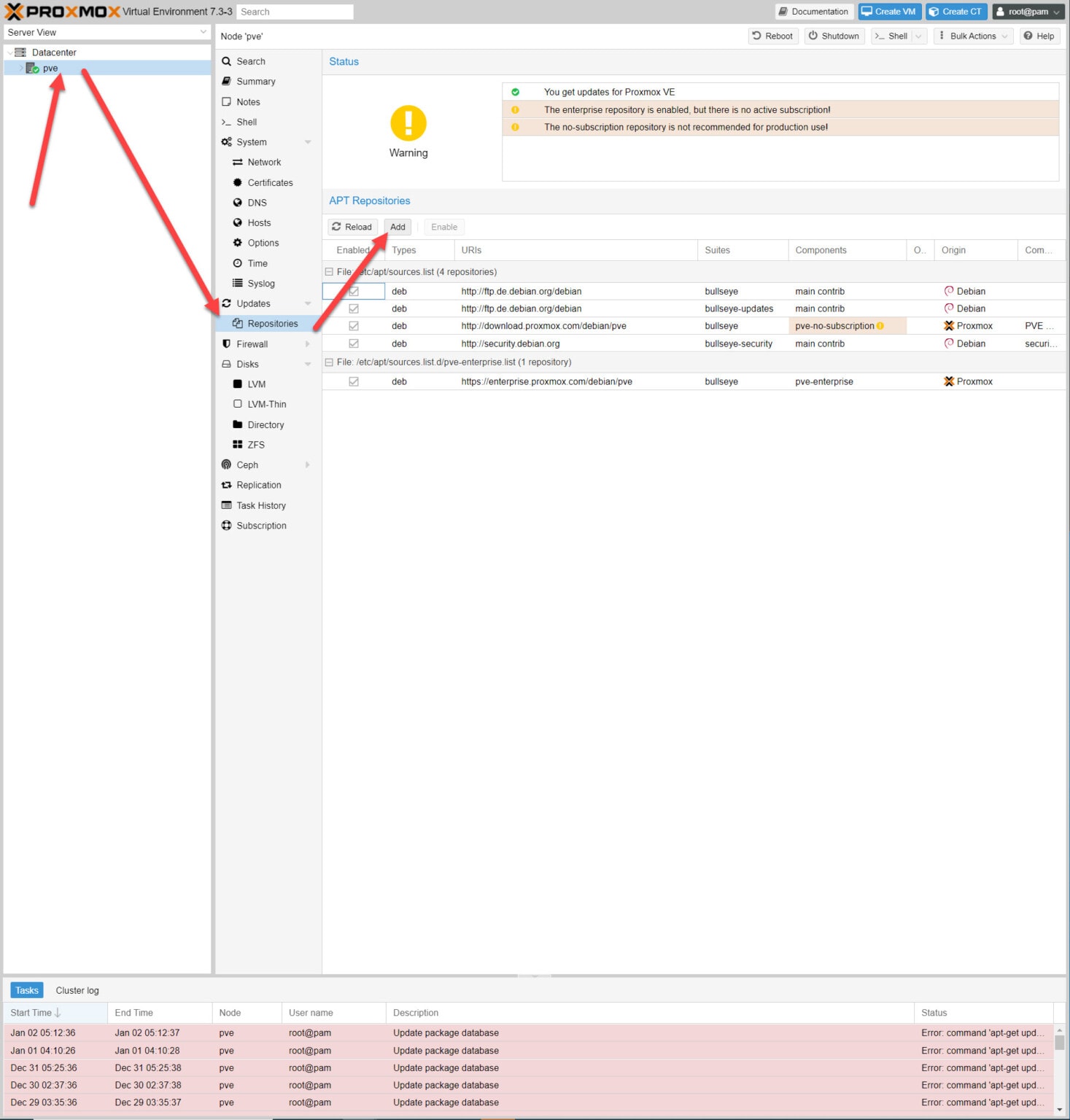
Task: Disable the pve-enterprise repository checkbox
Action: tap(353, 381)
